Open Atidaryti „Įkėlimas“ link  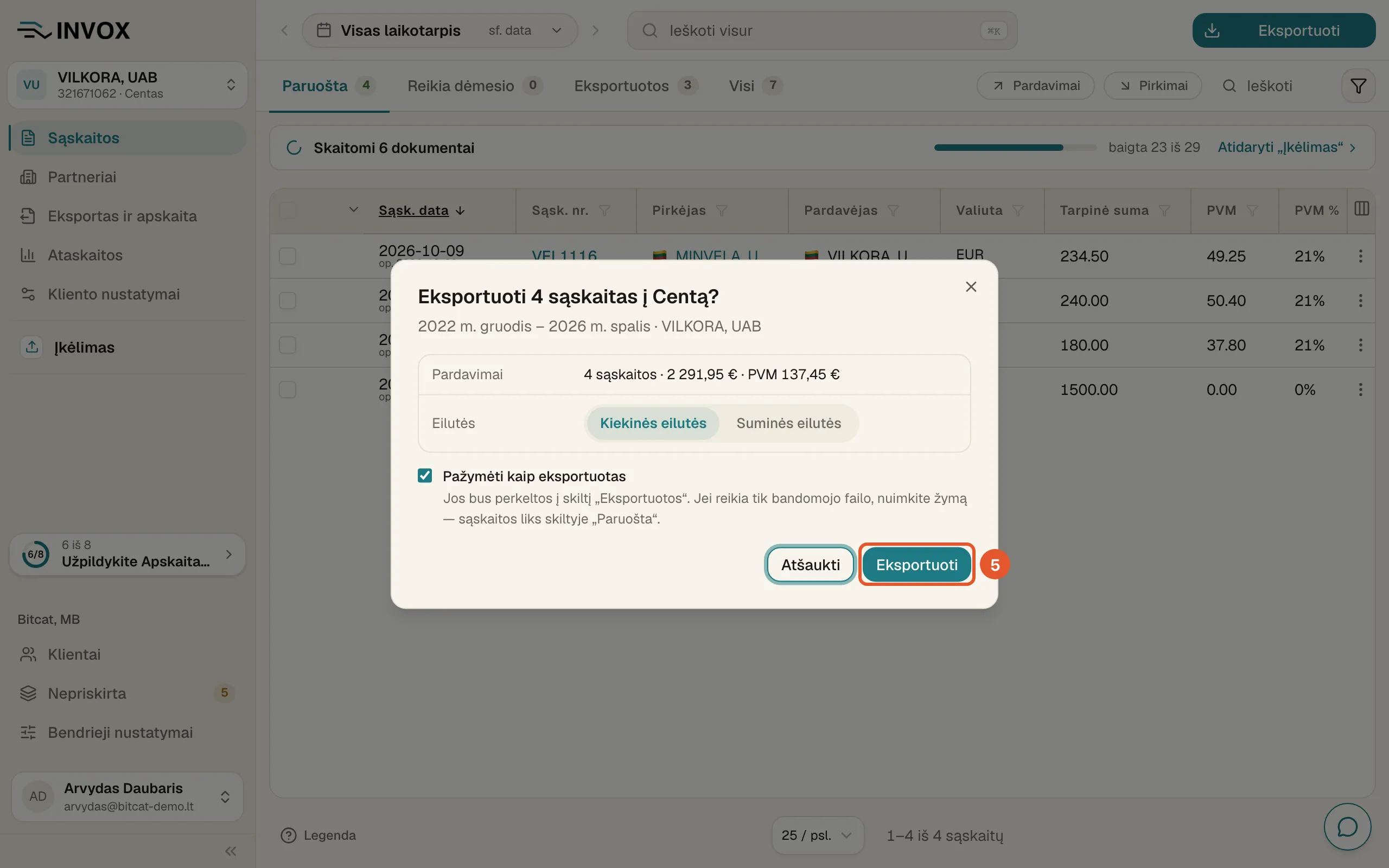1286,148
